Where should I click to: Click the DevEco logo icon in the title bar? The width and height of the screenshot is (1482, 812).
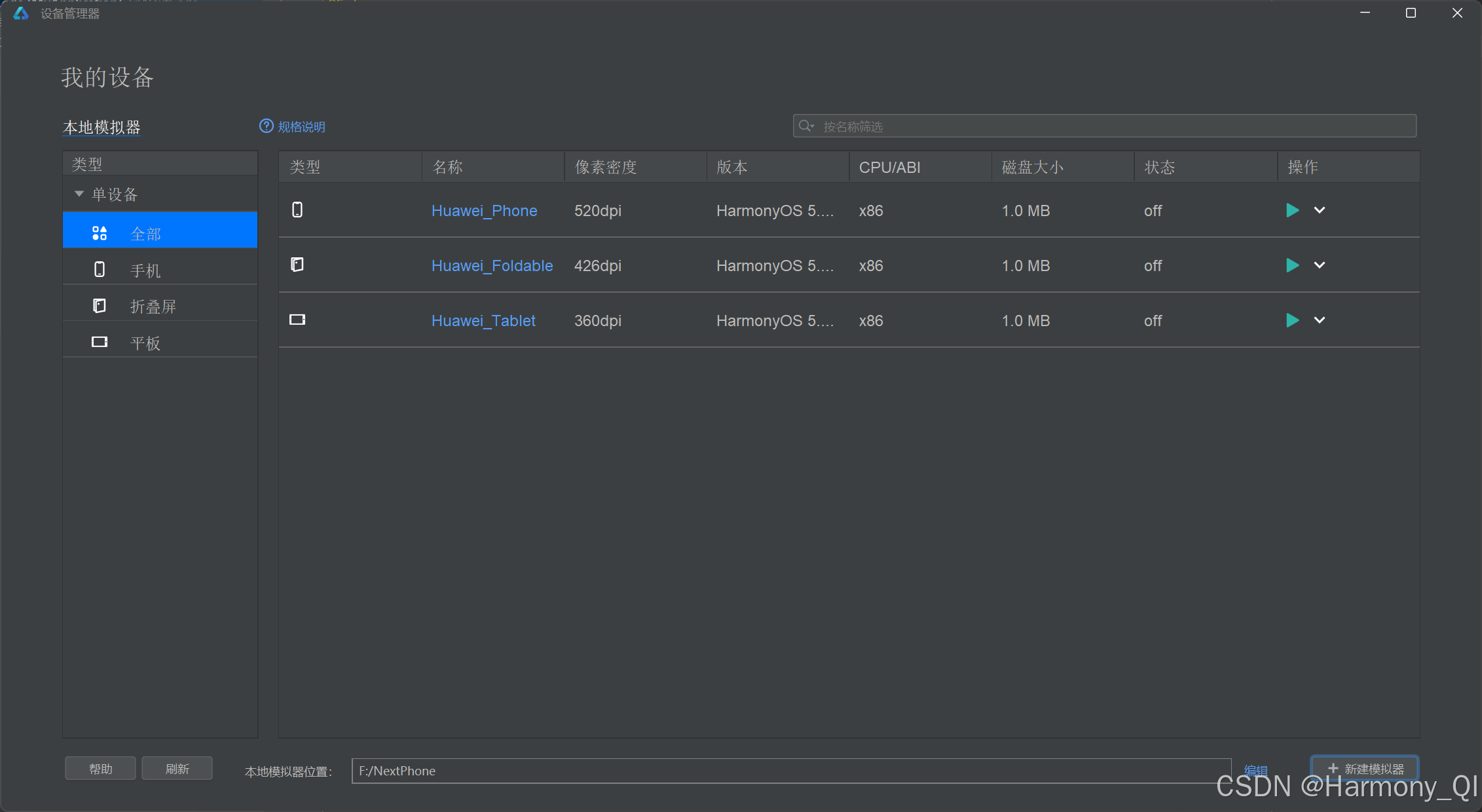(x=21, y=13)
